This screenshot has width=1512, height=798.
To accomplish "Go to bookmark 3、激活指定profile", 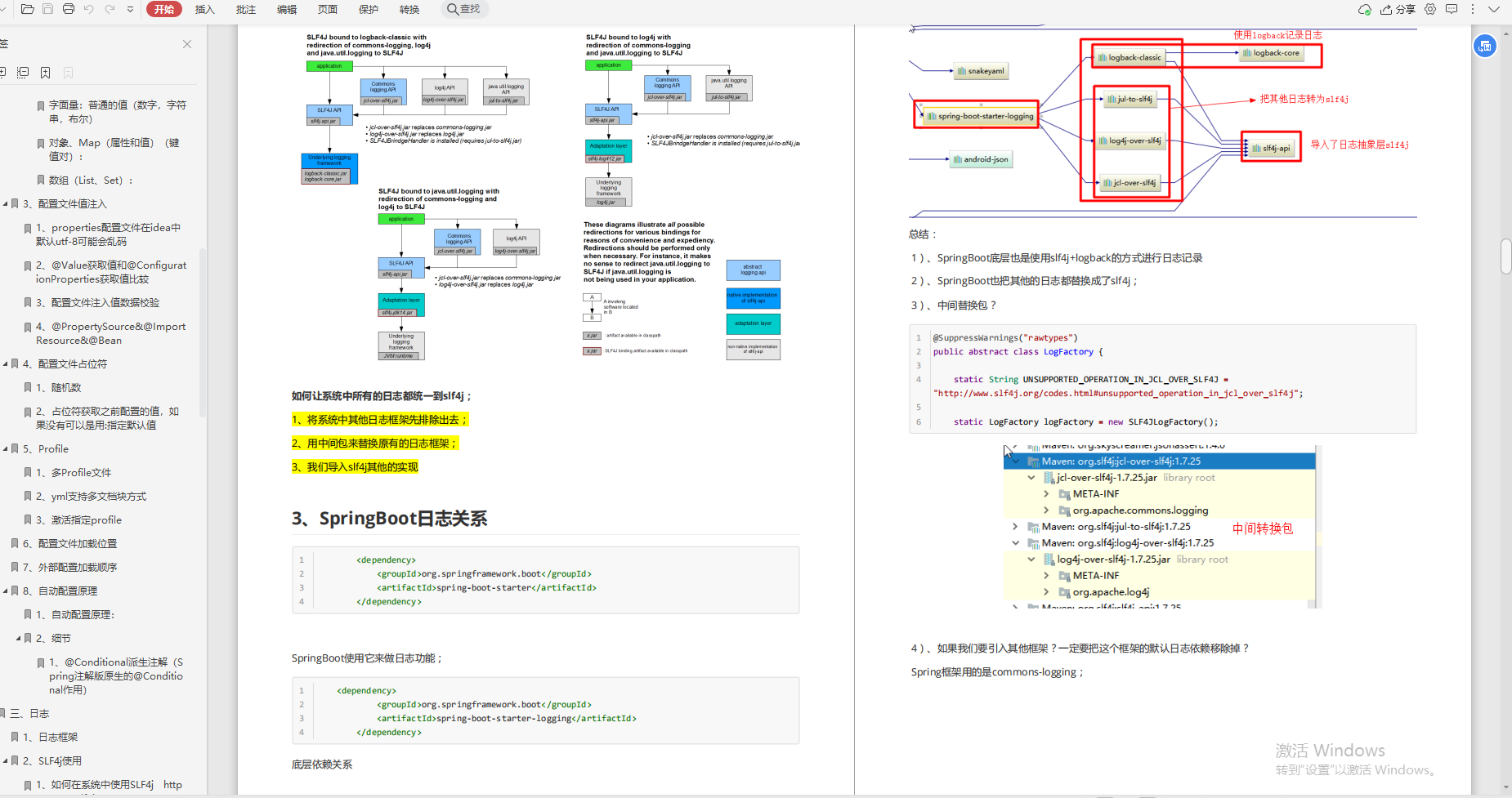I will coord(78,519).
